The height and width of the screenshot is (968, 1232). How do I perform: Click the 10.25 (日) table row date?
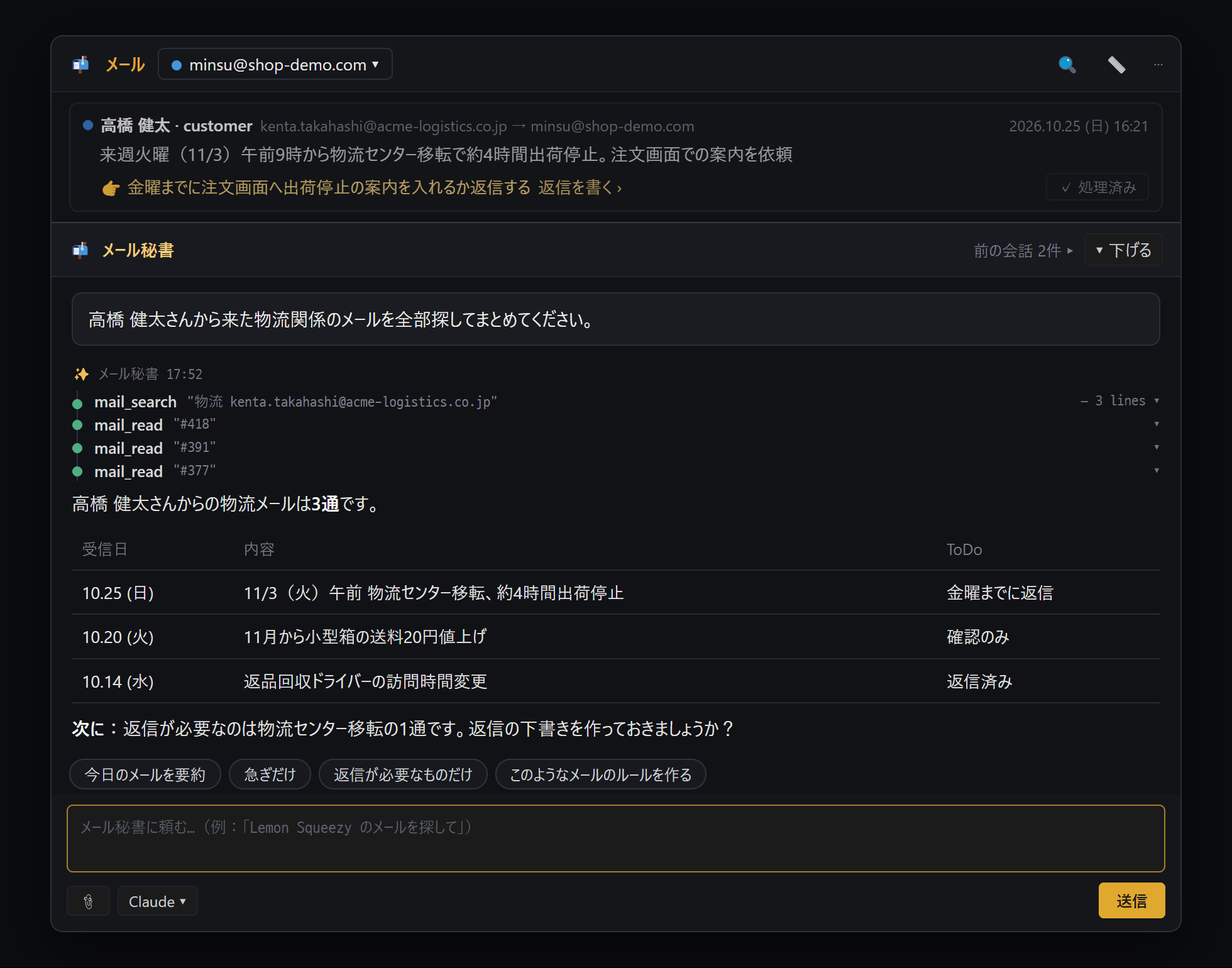coord(118,593)
